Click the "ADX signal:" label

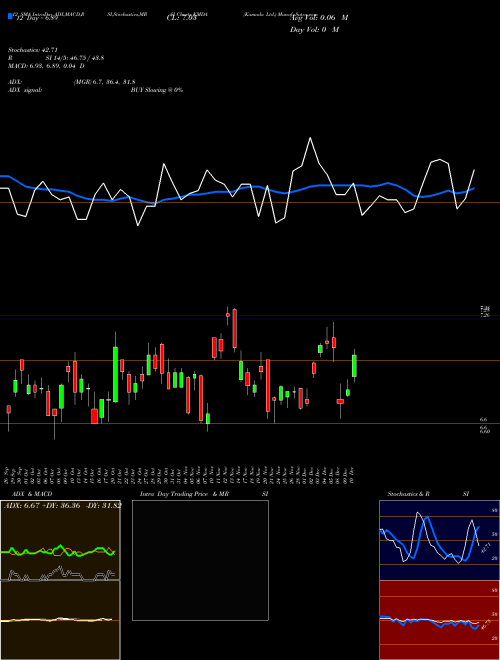24,90
